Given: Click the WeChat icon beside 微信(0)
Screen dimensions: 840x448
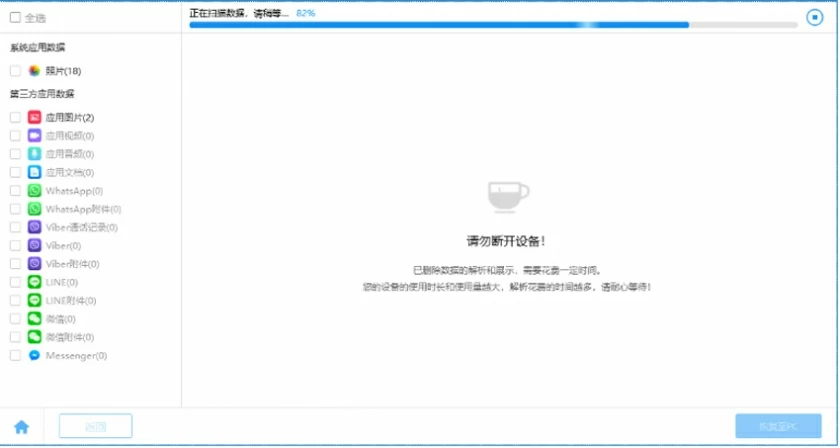Looking at the screenshot, I should (34, 318).
